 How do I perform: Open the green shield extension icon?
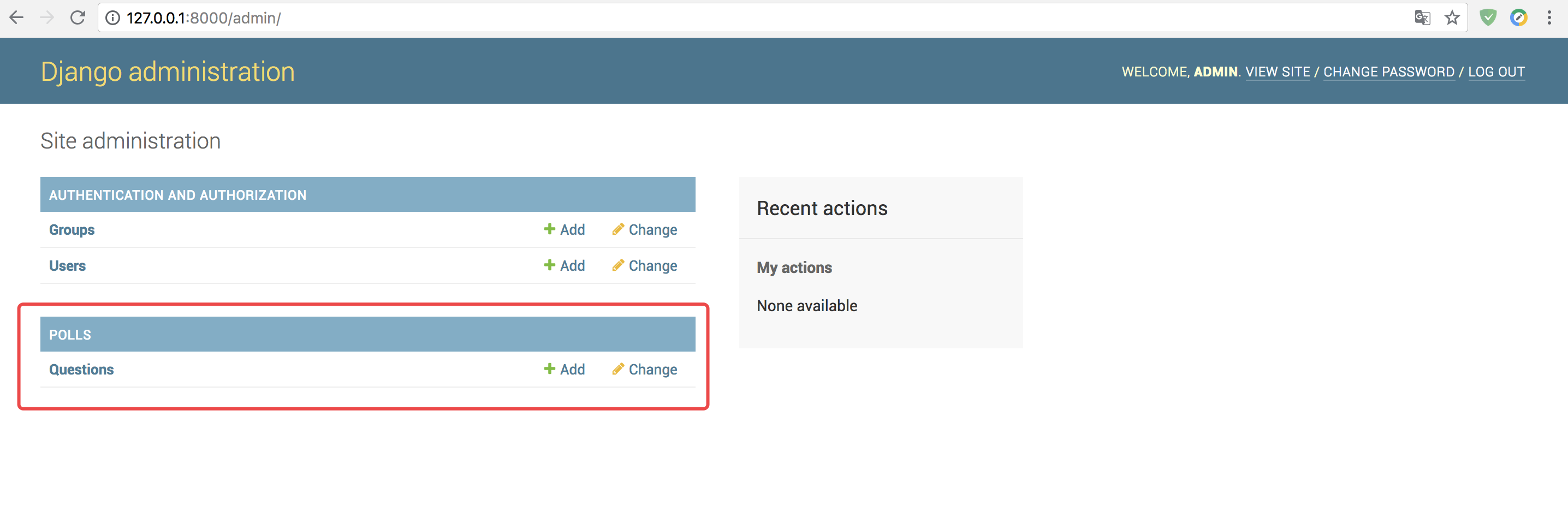1488,17
